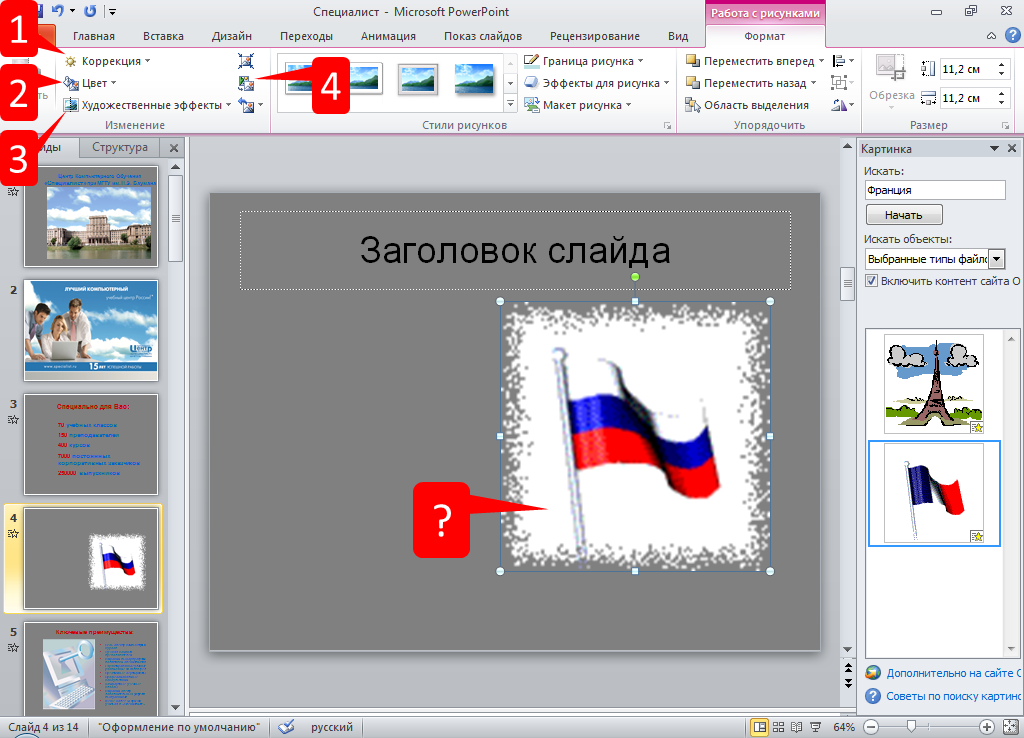
Task: Click the Undo icon in quick access toolbar
Action: pyautogui.click(x=59, y=12)
